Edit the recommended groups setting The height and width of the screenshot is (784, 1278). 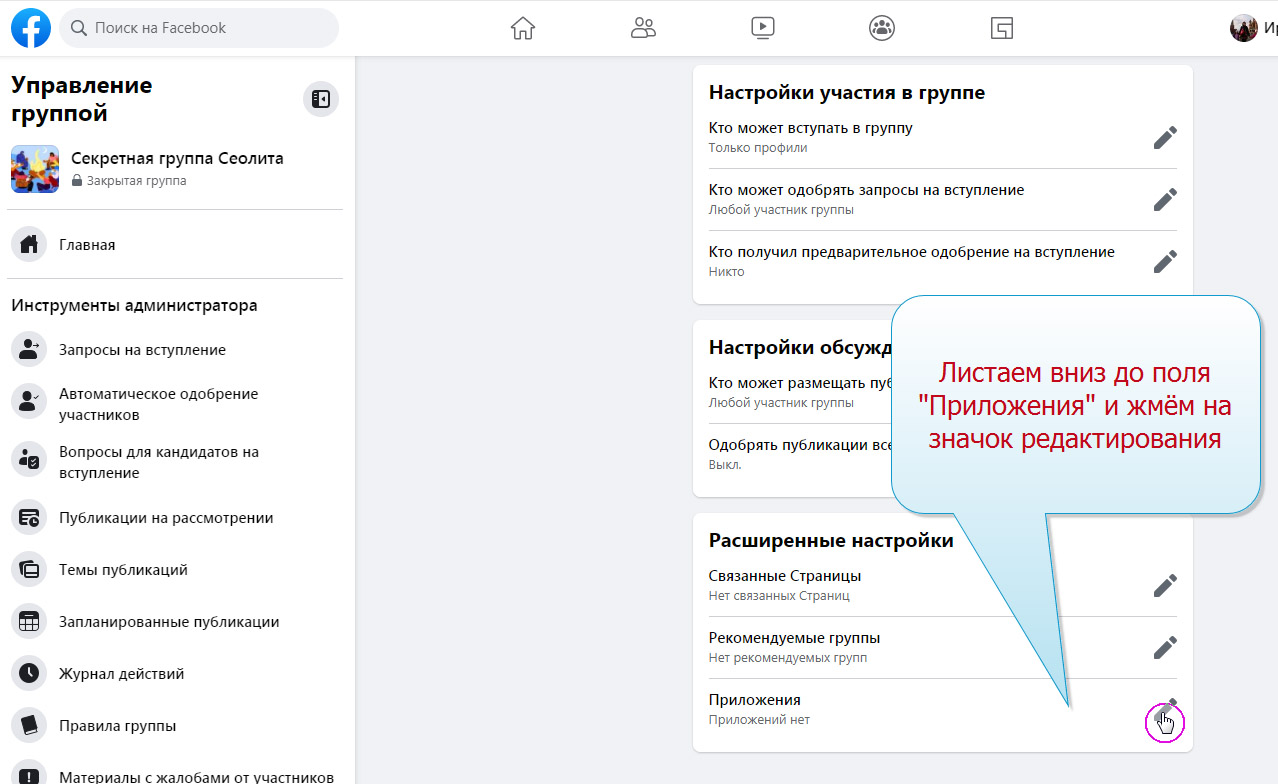pos(1164,648)
